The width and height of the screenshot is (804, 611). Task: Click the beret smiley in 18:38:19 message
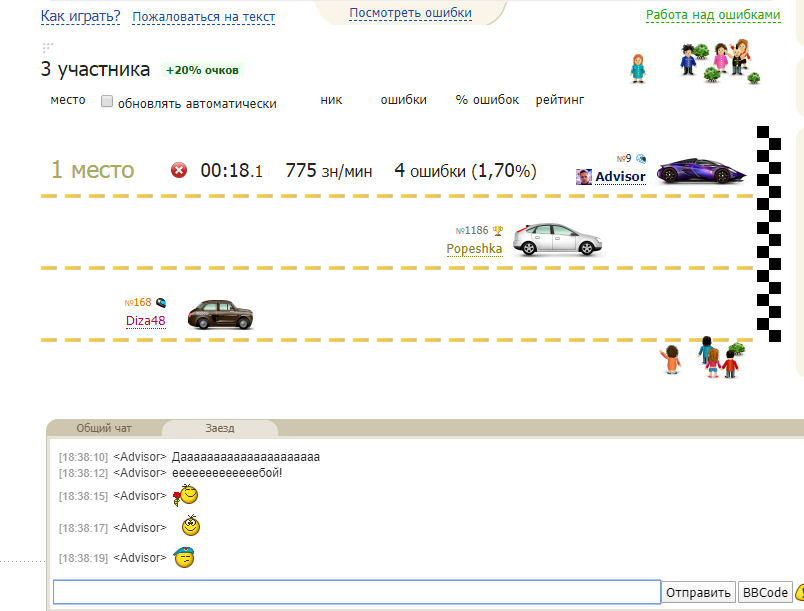(x=184, y=557)
